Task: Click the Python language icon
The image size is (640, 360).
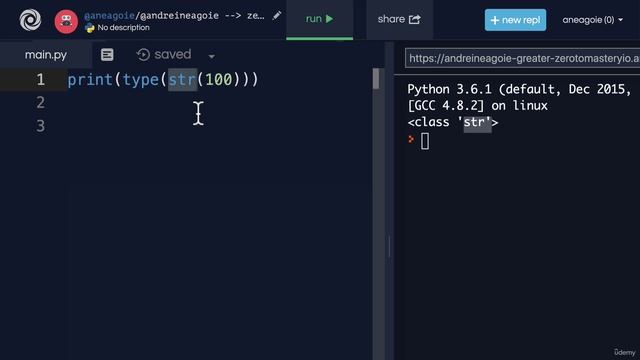Action: (89, 28)
